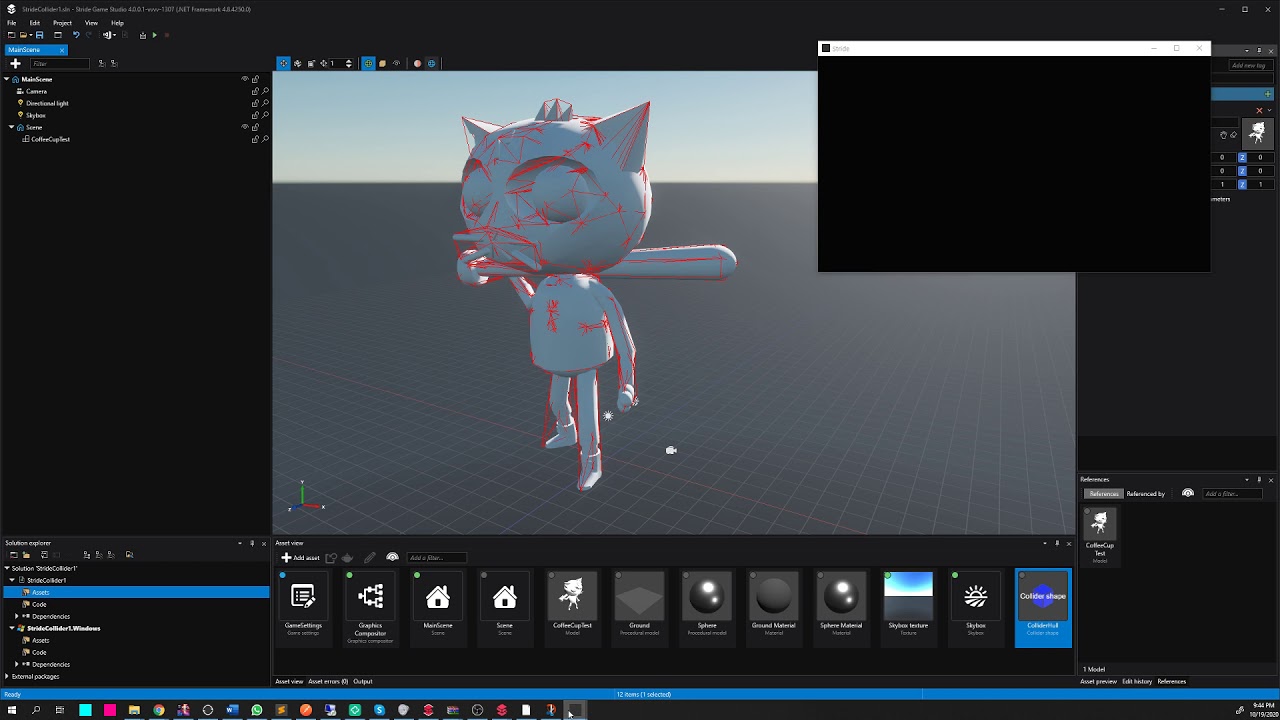
Task: Click Add asset button
Action: click(x=300, y=558)
